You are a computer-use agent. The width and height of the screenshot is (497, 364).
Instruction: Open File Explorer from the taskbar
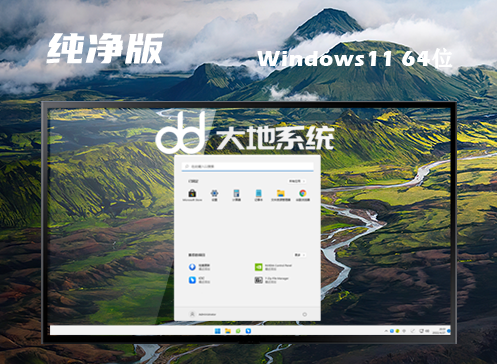pyautogui.click(x=228, y=331)
